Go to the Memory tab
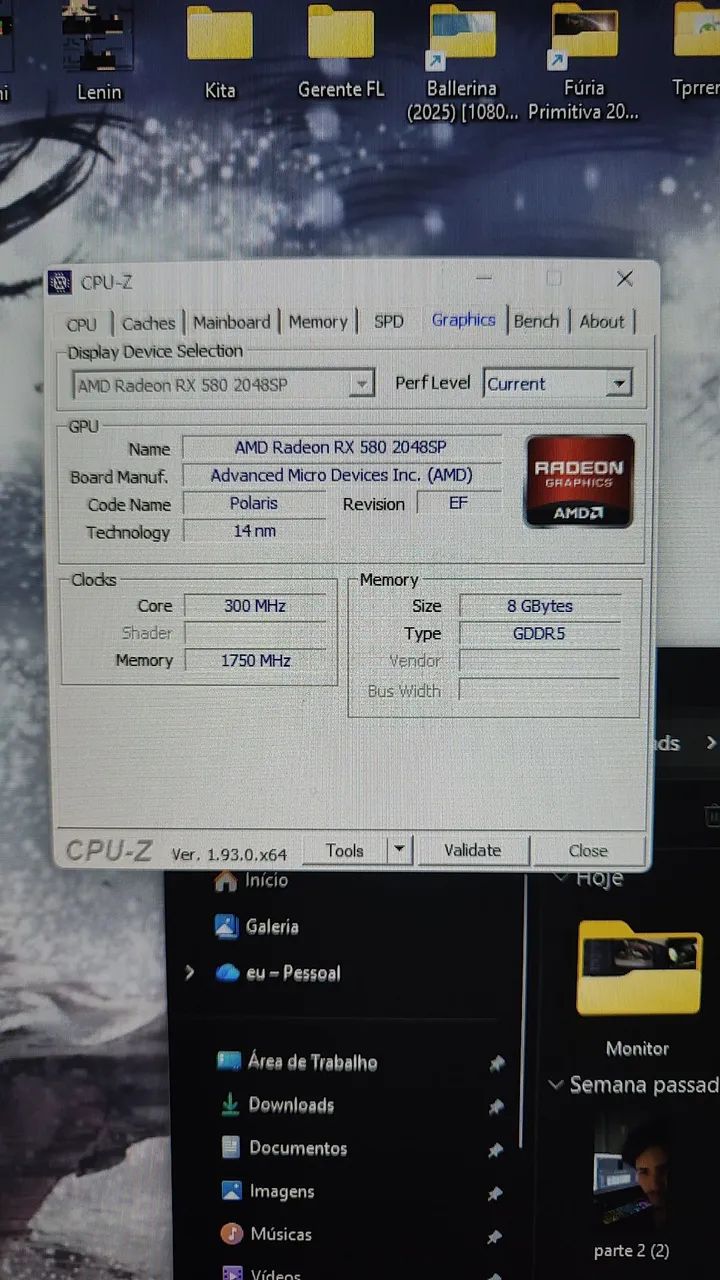This screenshot has height=1280, width=720. 318,322
